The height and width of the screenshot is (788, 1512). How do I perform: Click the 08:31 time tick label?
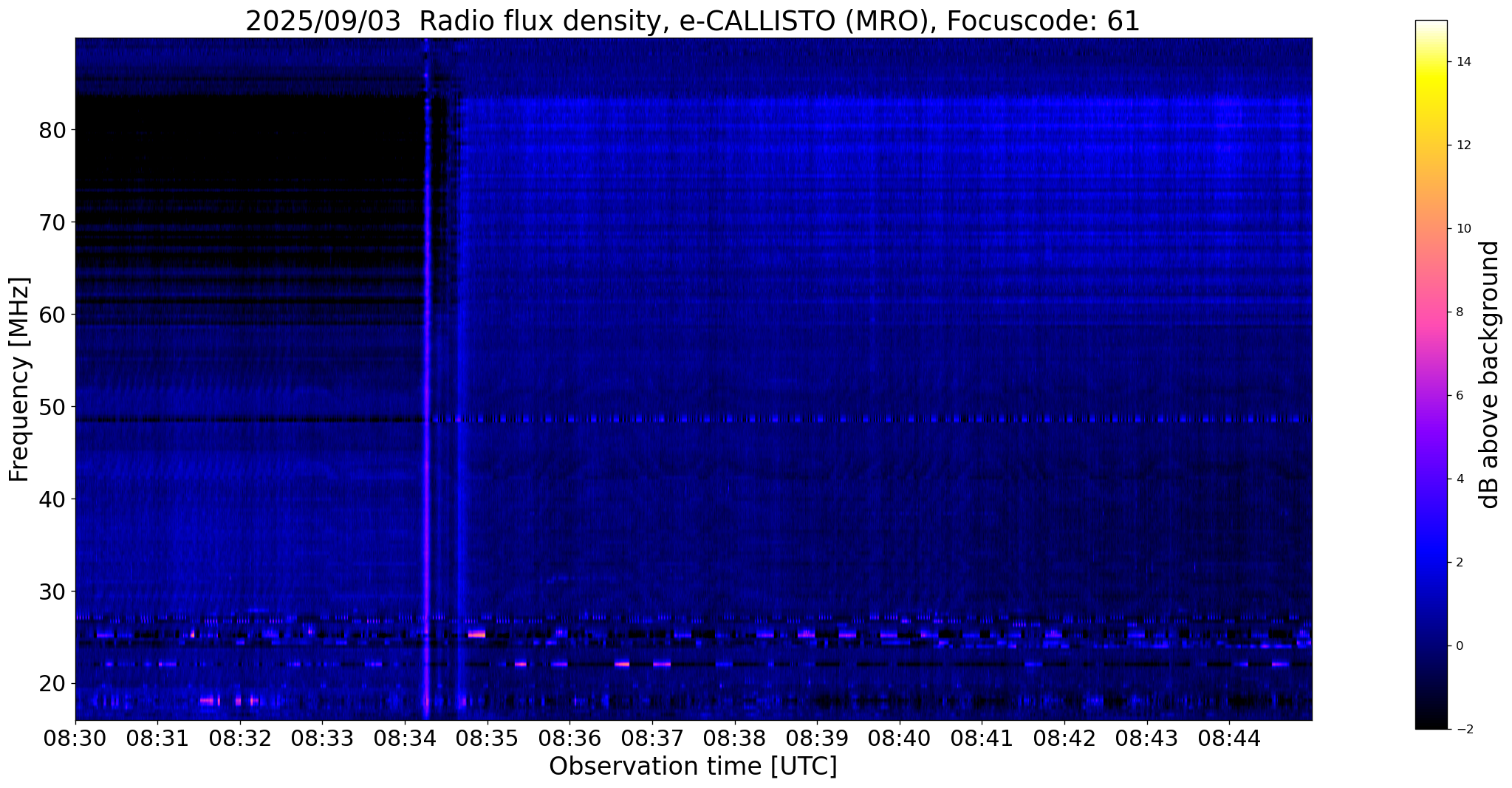tap(157, 738)
